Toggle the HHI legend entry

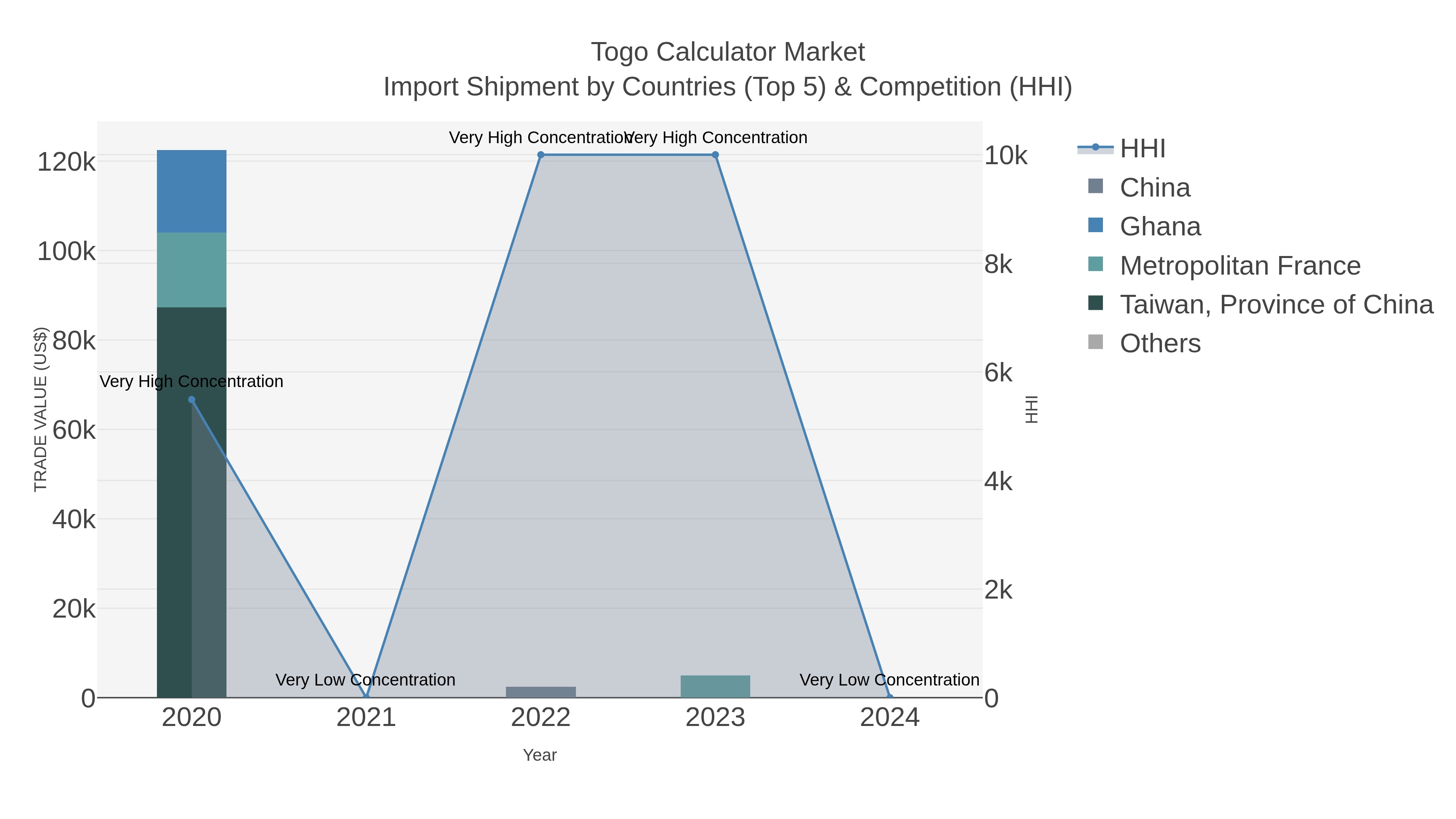tap(1122, 149)
